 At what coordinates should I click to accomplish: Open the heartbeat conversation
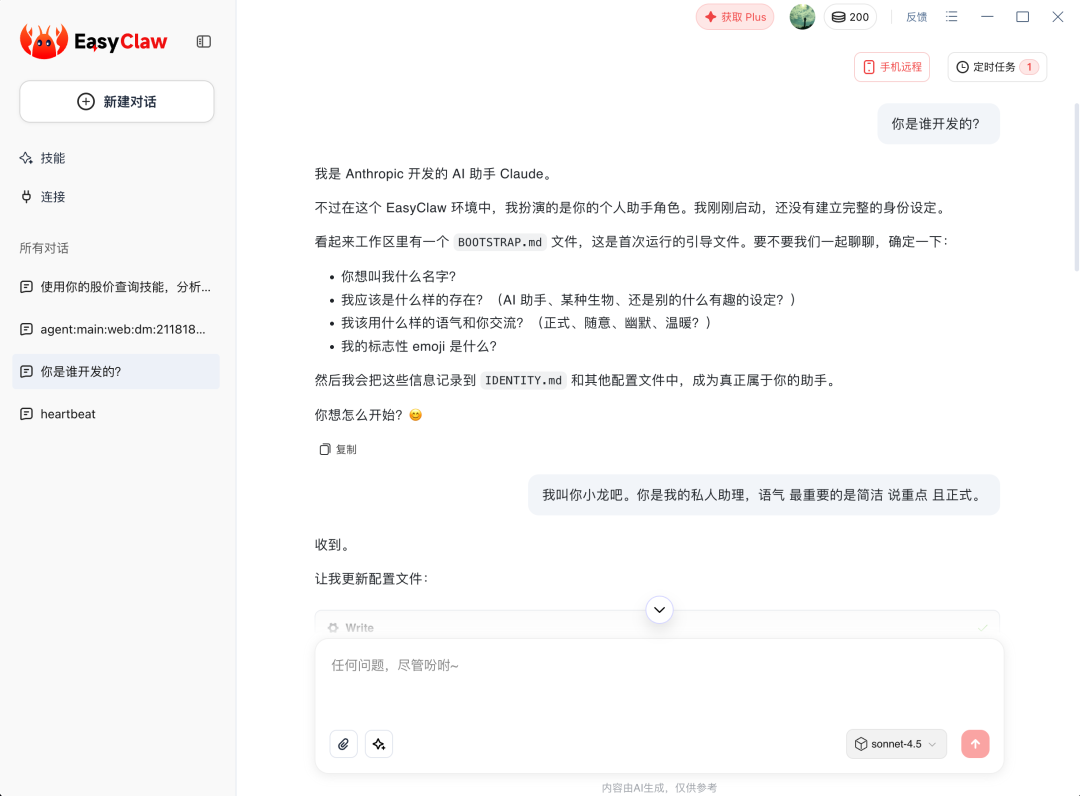click(x=116, y=414)
